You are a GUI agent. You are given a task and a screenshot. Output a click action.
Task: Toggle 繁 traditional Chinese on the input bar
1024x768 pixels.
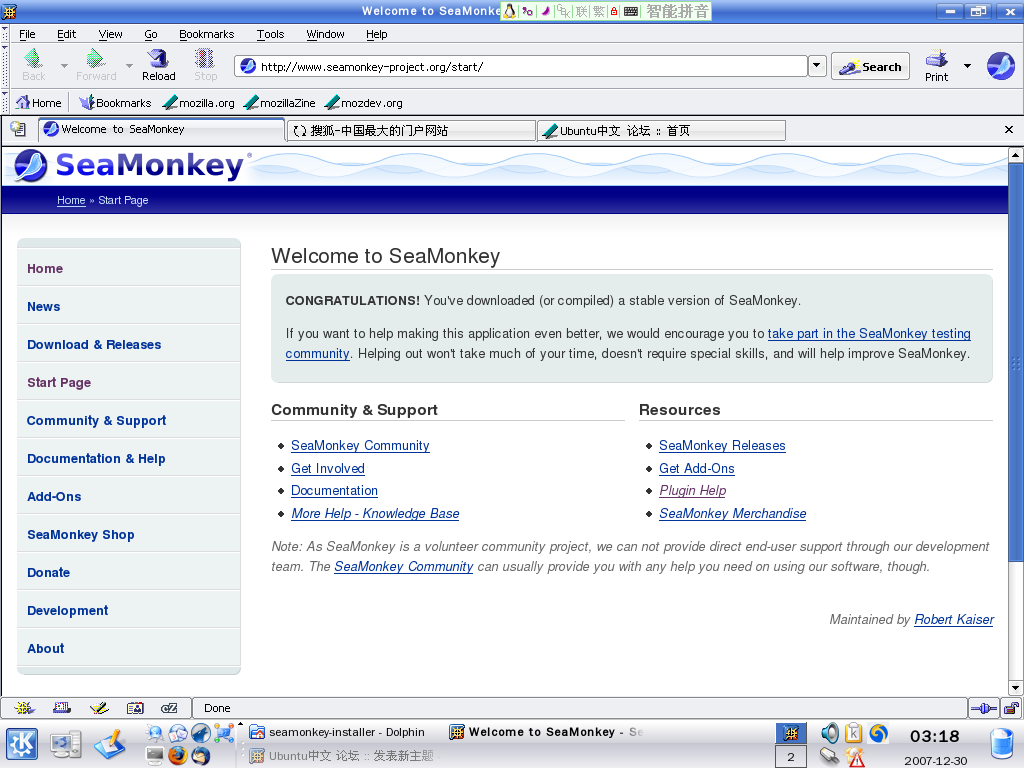coord(599,11)
